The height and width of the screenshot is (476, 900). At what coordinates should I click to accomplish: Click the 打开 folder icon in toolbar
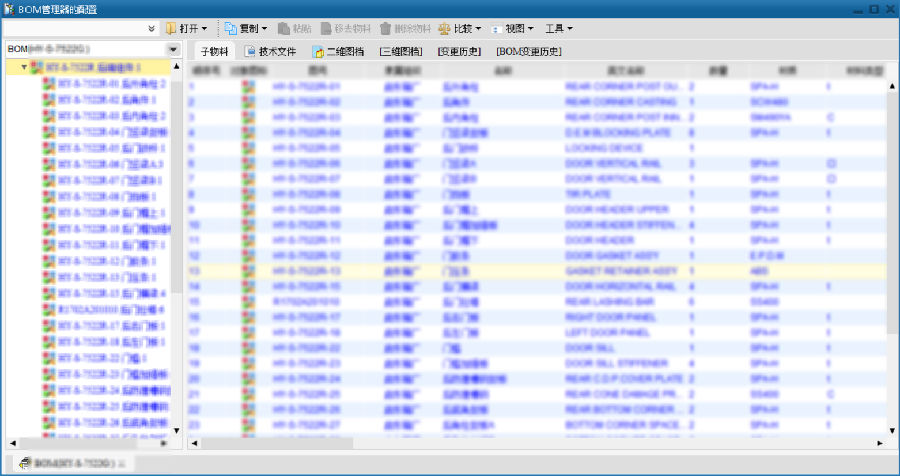(x=170, y=28)
